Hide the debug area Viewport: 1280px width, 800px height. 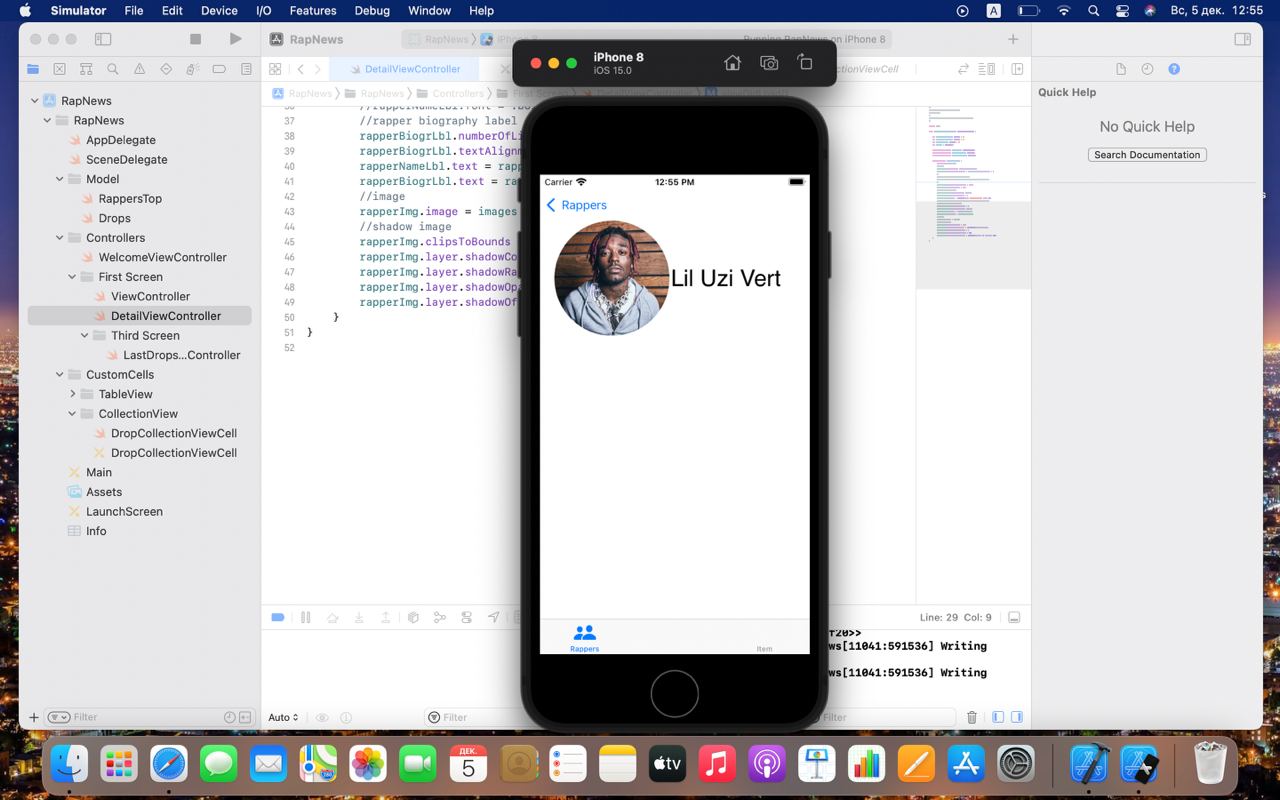pos(1014,617)
